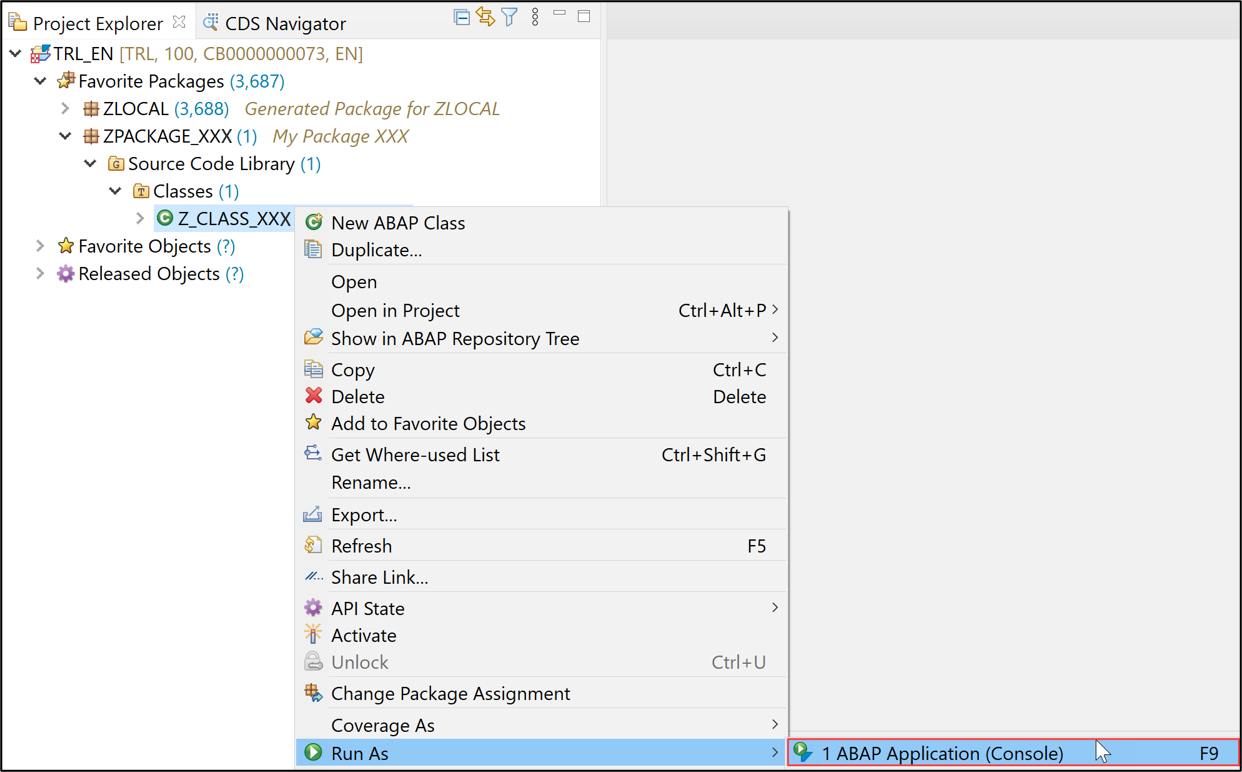
Task: Click the greyed Unlock menu entry
Action: (x=542, y=662)
